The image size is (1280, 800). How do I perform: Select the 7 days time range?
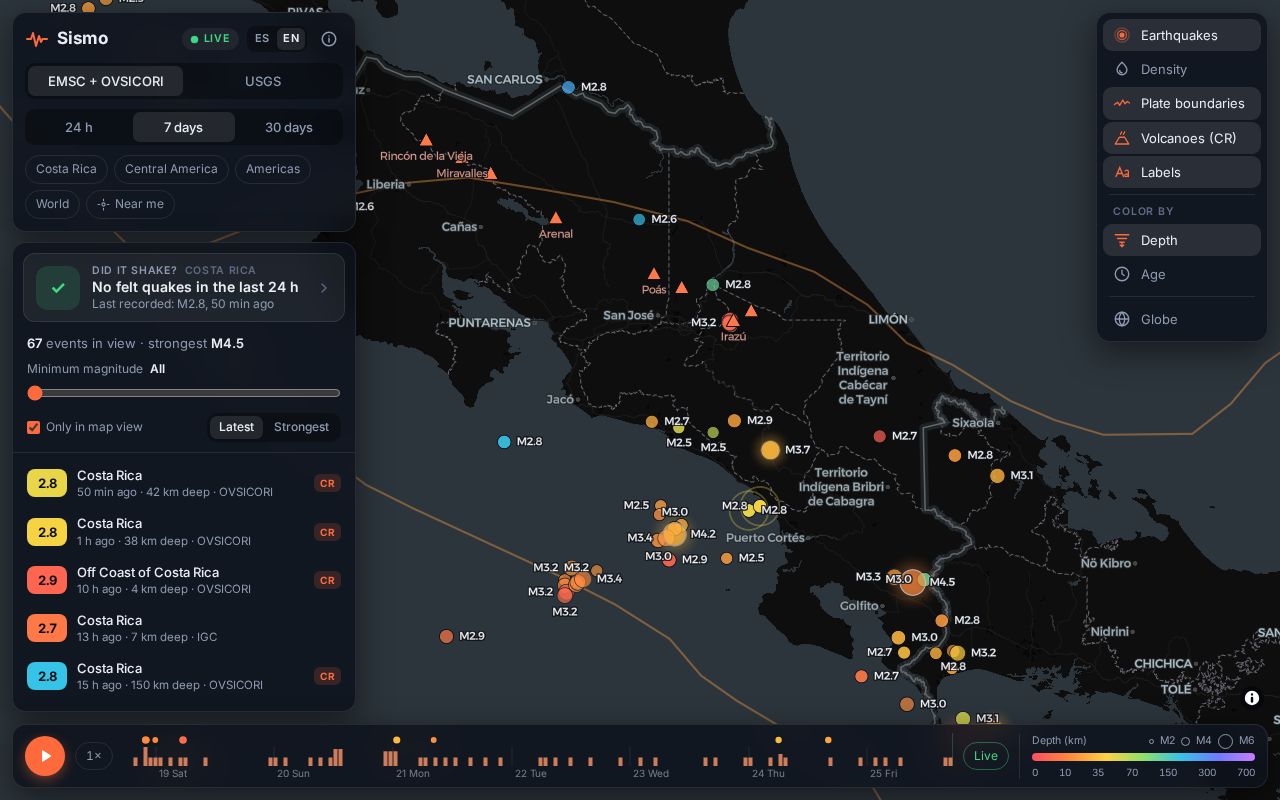point(183,127)
